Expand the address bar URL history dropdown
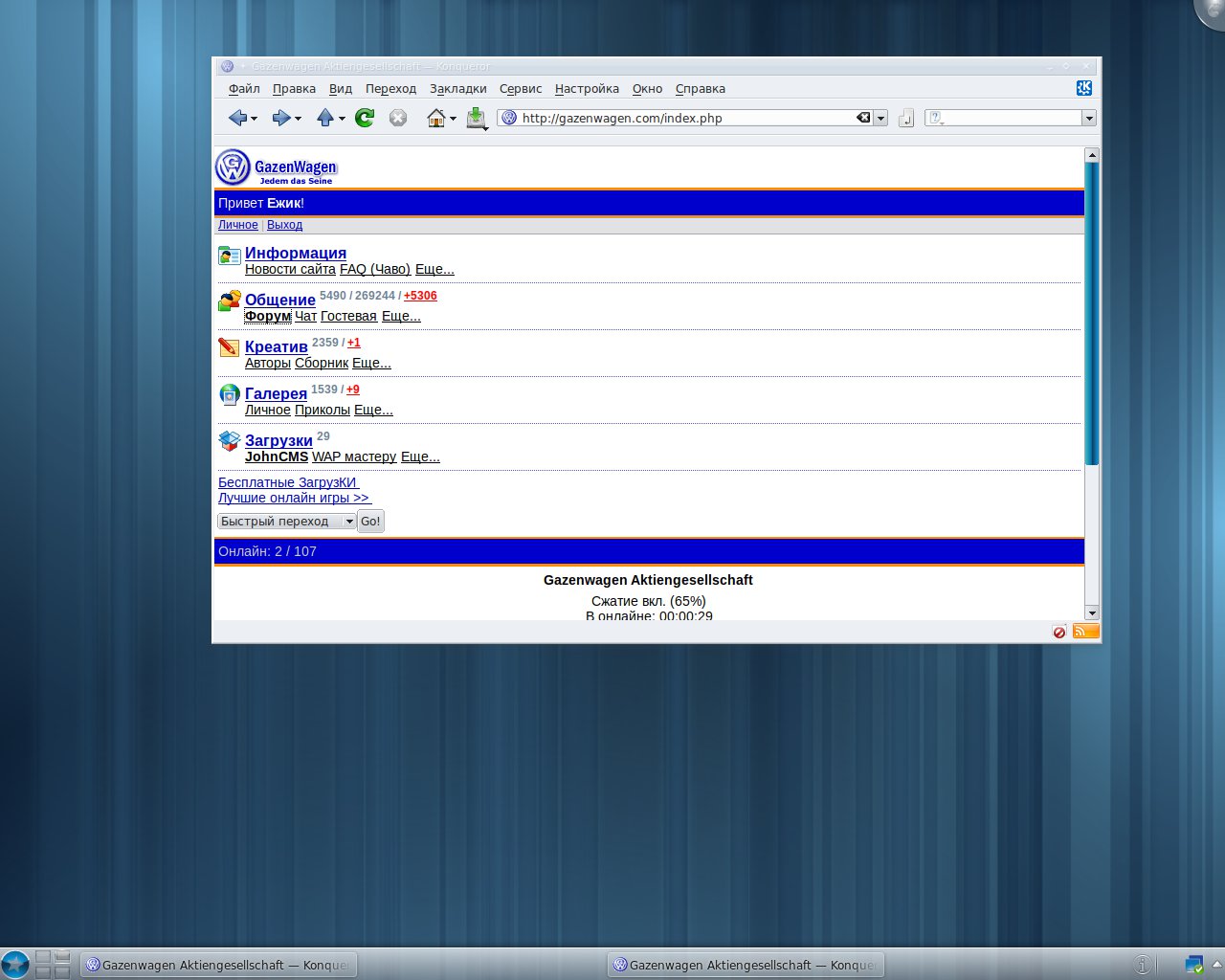 click(x=880, y=118)
